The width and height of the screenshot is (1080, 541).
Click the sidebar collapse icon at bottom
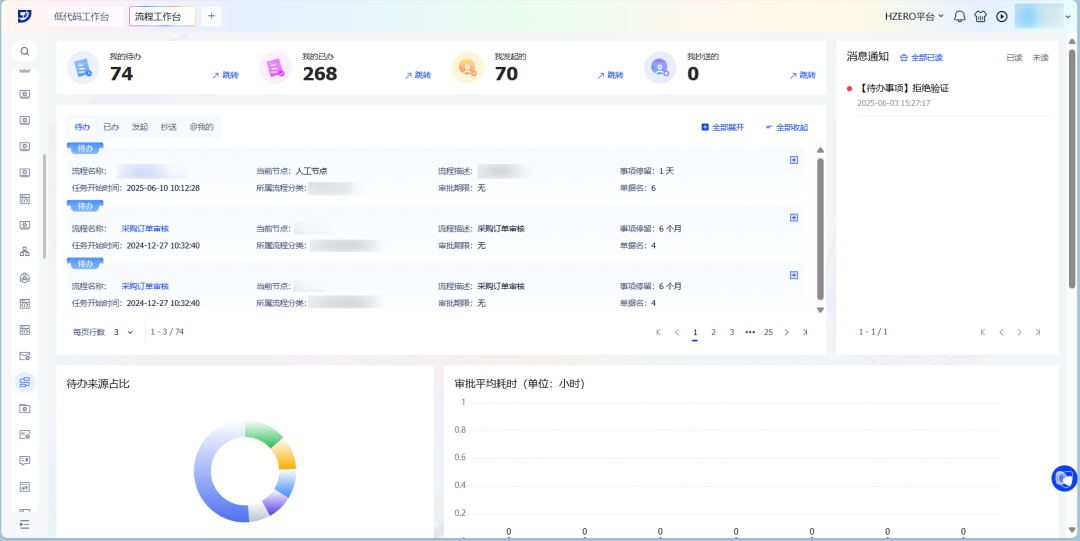pos(24,524)
